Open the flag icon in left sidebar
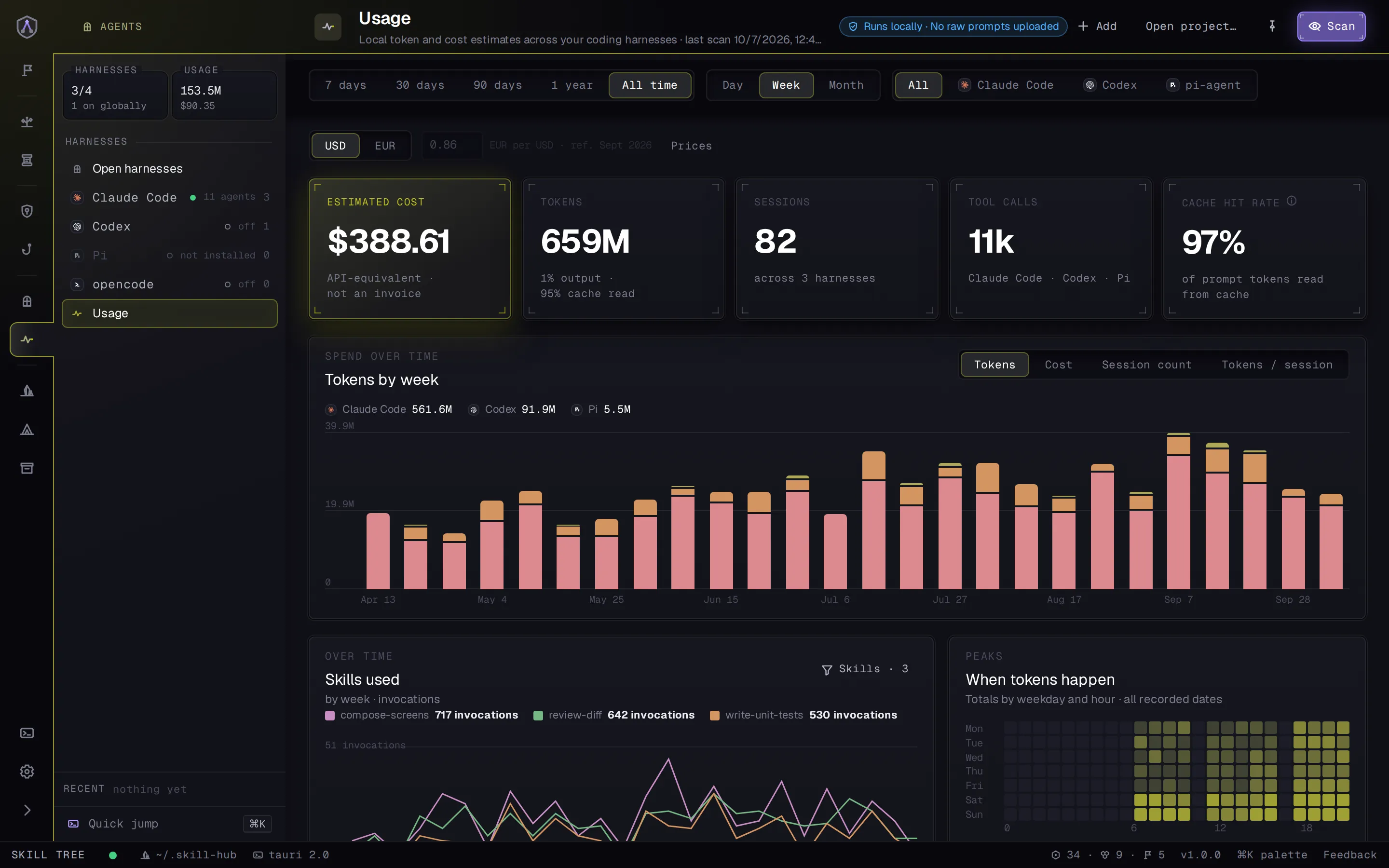The image size is (1389, 868). click(x=27, y=70)
